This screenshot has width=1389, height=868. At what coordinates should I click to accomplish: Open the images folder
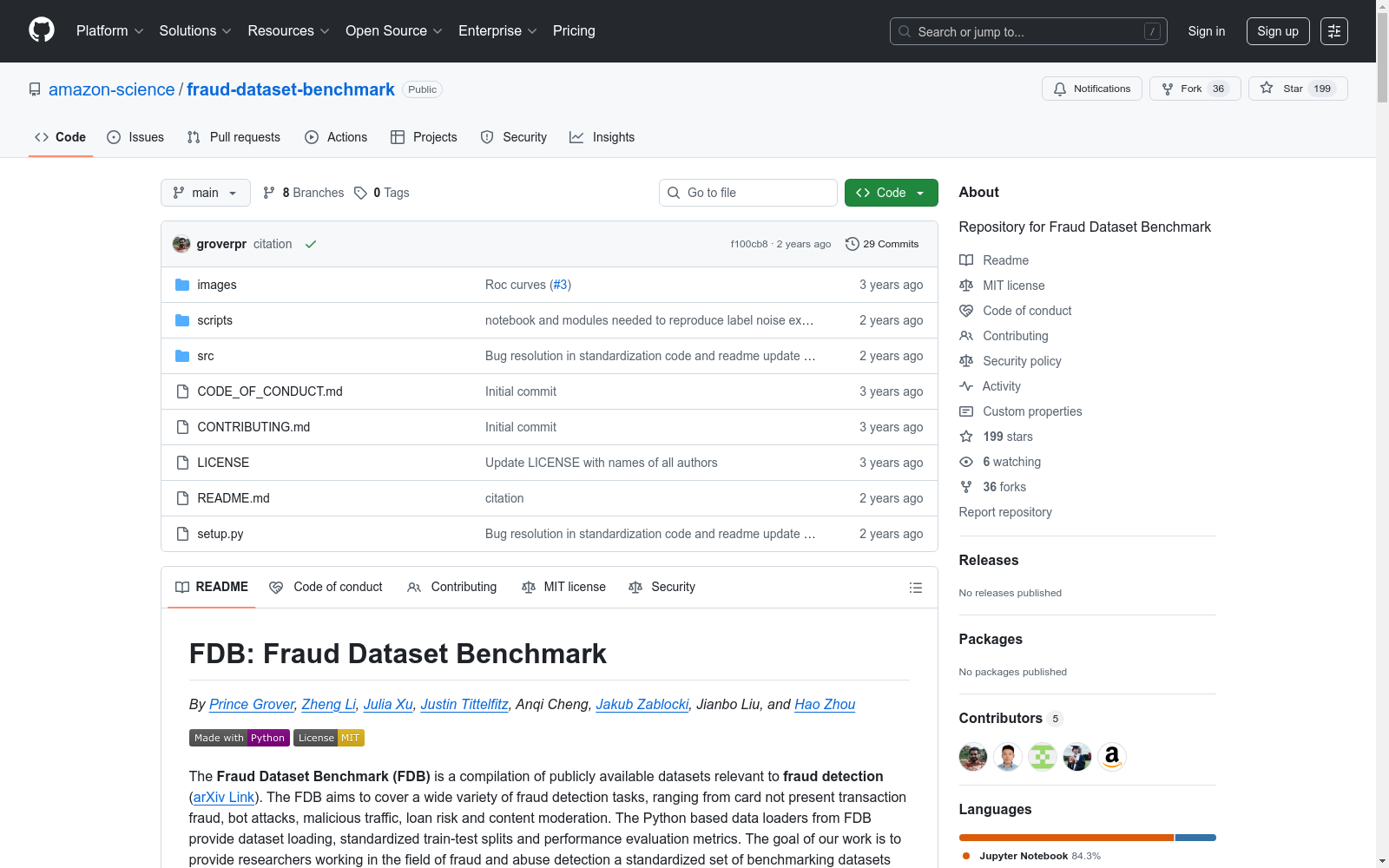point(217,285)
